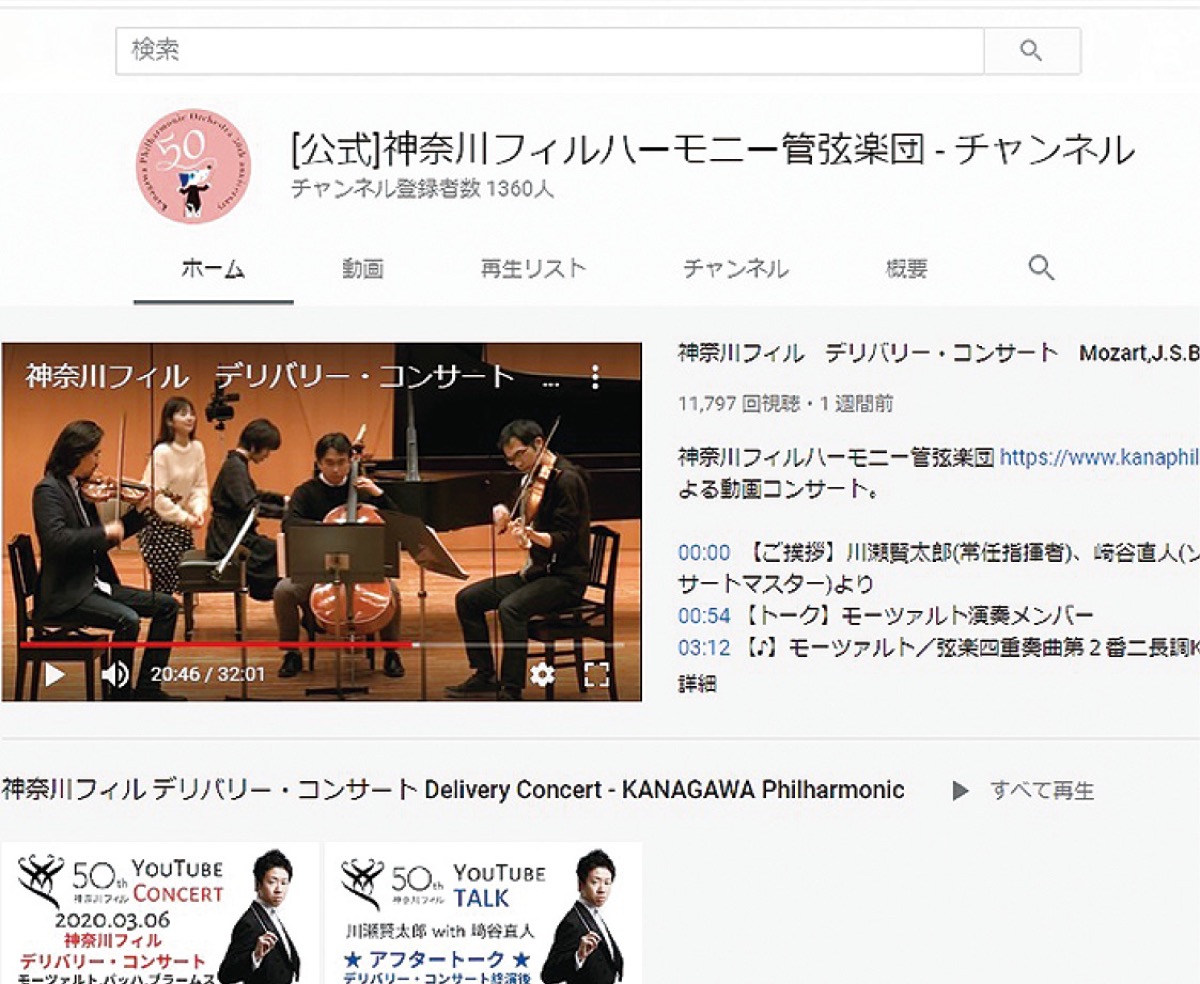This screenshot has height=984, width=1200.
Task: Jump to the 00:54 timestamp link
Action: pos(704,615)
